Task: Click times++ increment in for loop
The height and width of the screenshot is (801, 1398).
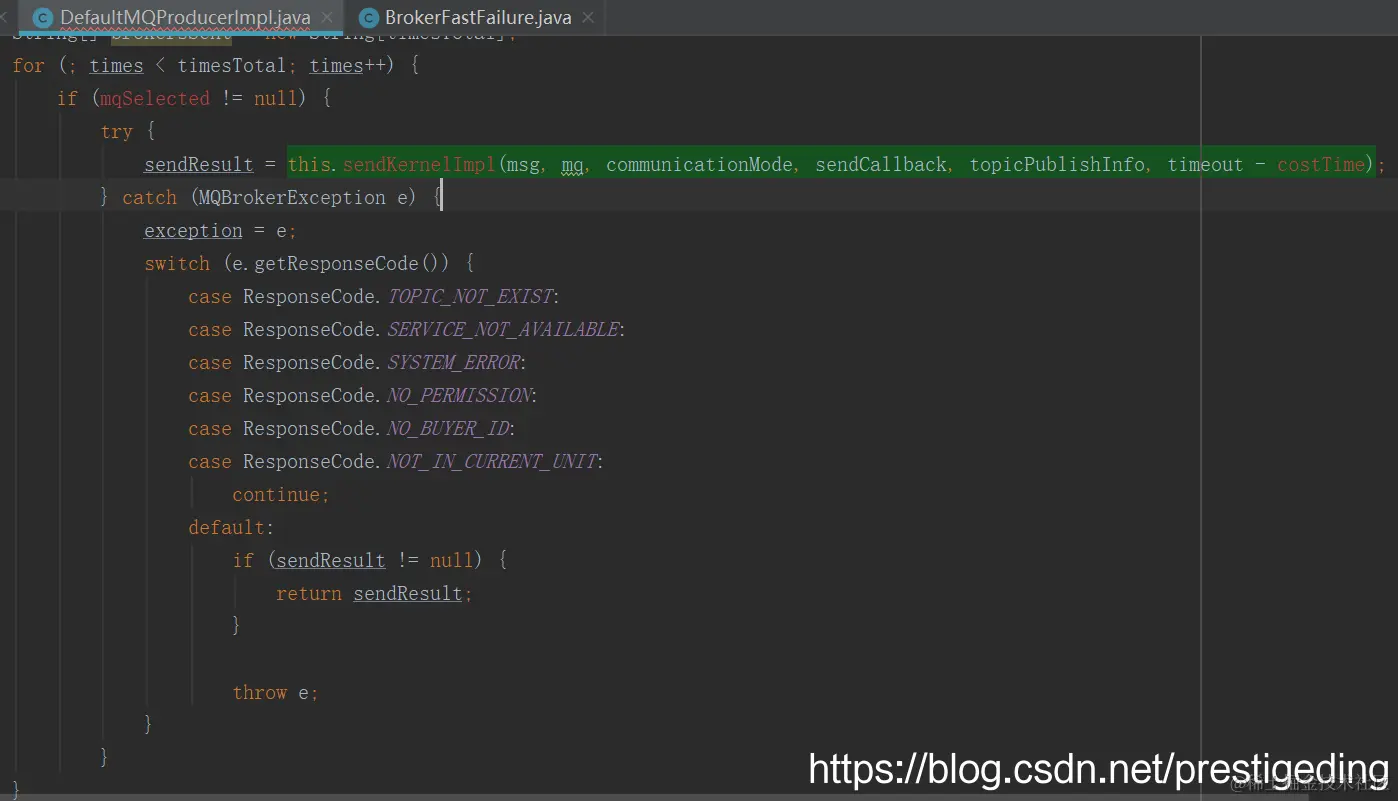Action: [347, 65]
